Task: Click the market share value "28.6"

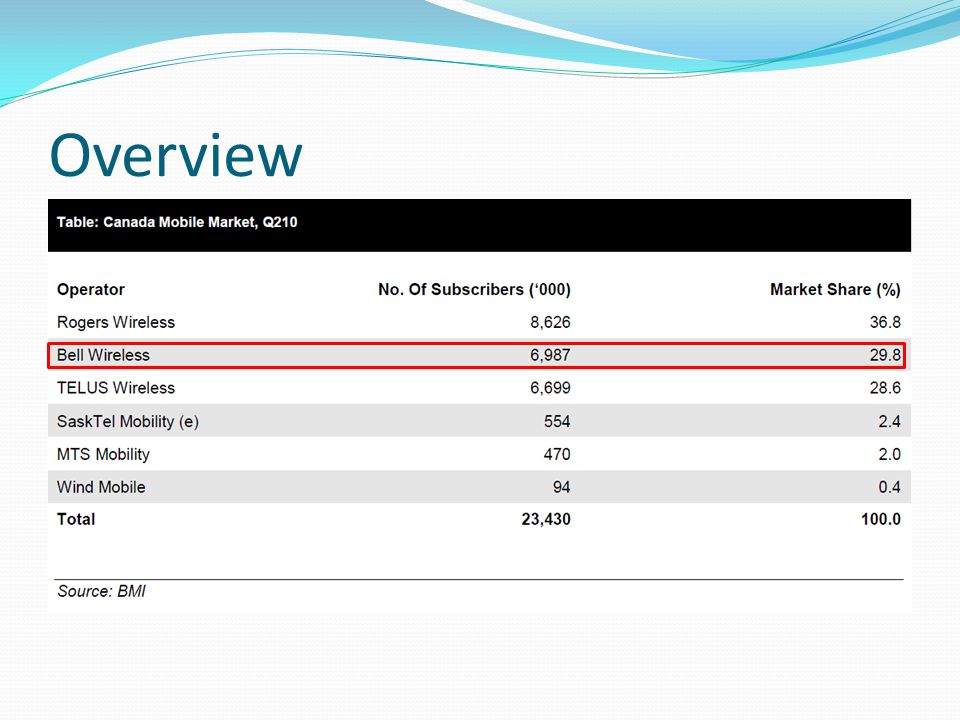Action: click(885, 388)
